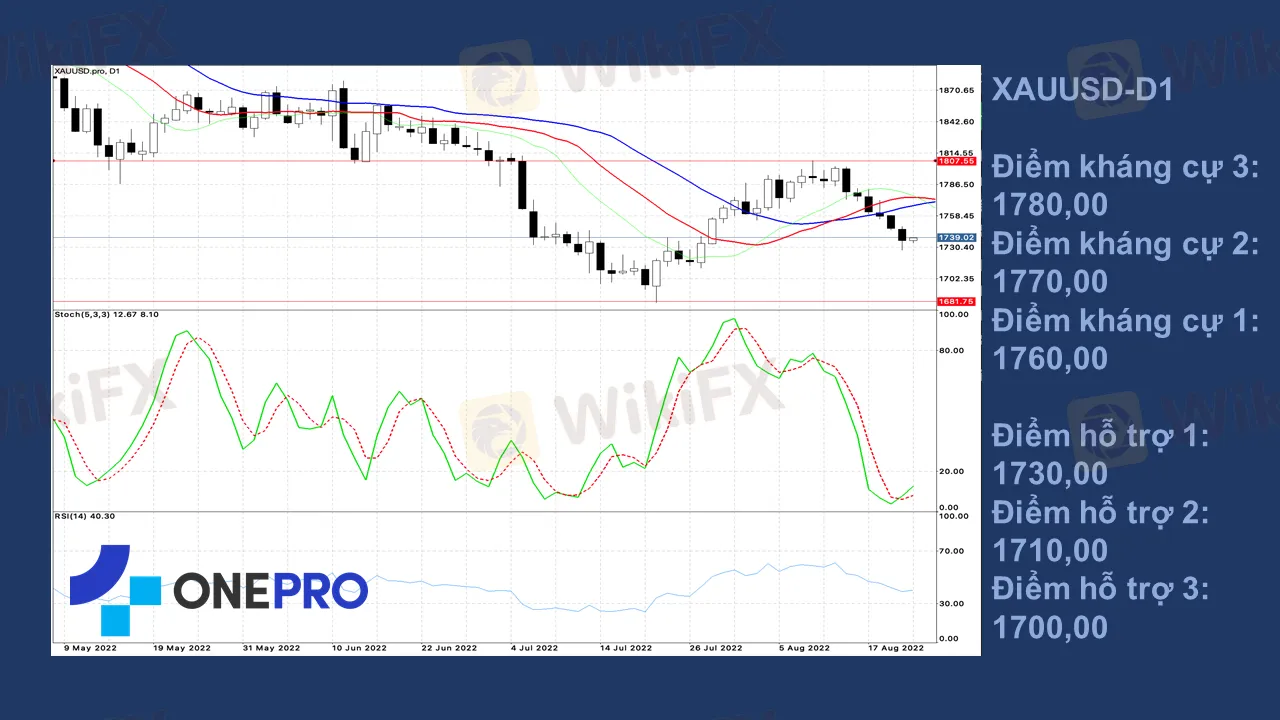Click the Điểm kháng cự 3 value 1780,00
This screenshot has width=1280, height=720.
click(x=1050, y=205)
